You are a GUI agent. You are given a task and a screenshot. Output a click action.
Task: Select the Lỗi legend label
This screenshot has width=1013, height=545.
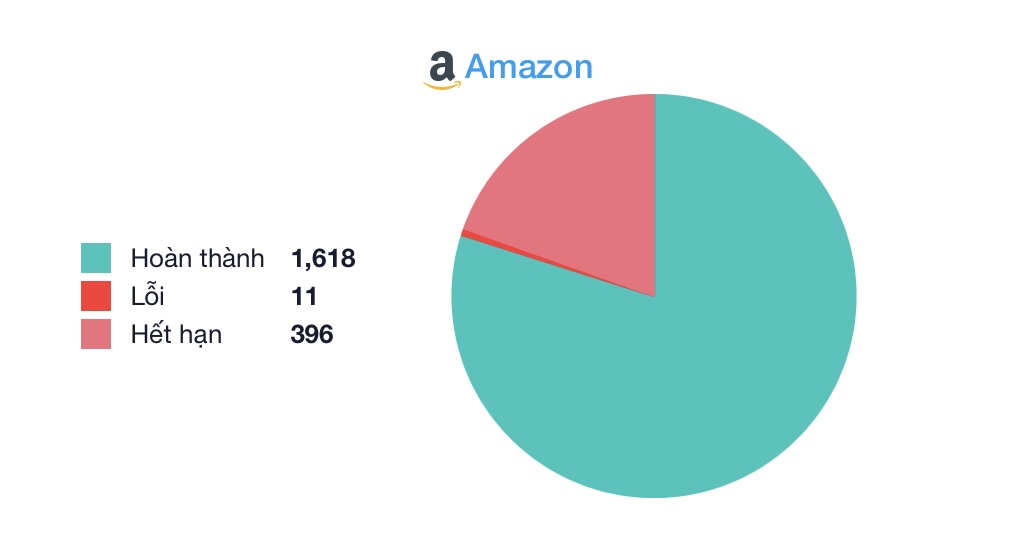tap(146, 296)
